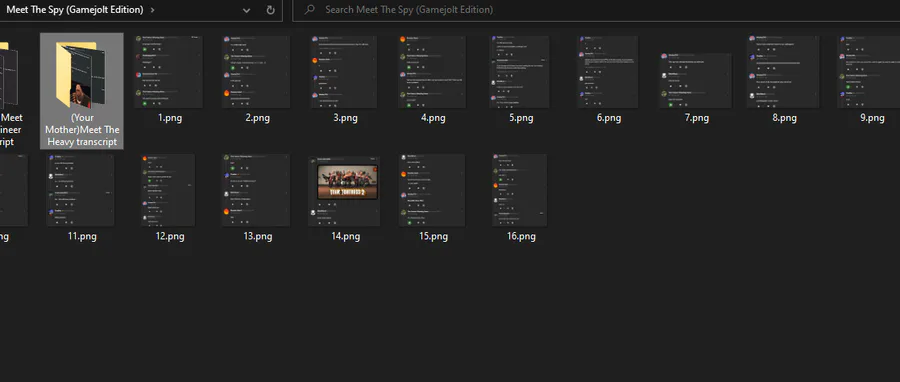The width and height of the screenshot is (900, 382).
Task: Select the 16.png file
Action: click(x=521, y=198)
